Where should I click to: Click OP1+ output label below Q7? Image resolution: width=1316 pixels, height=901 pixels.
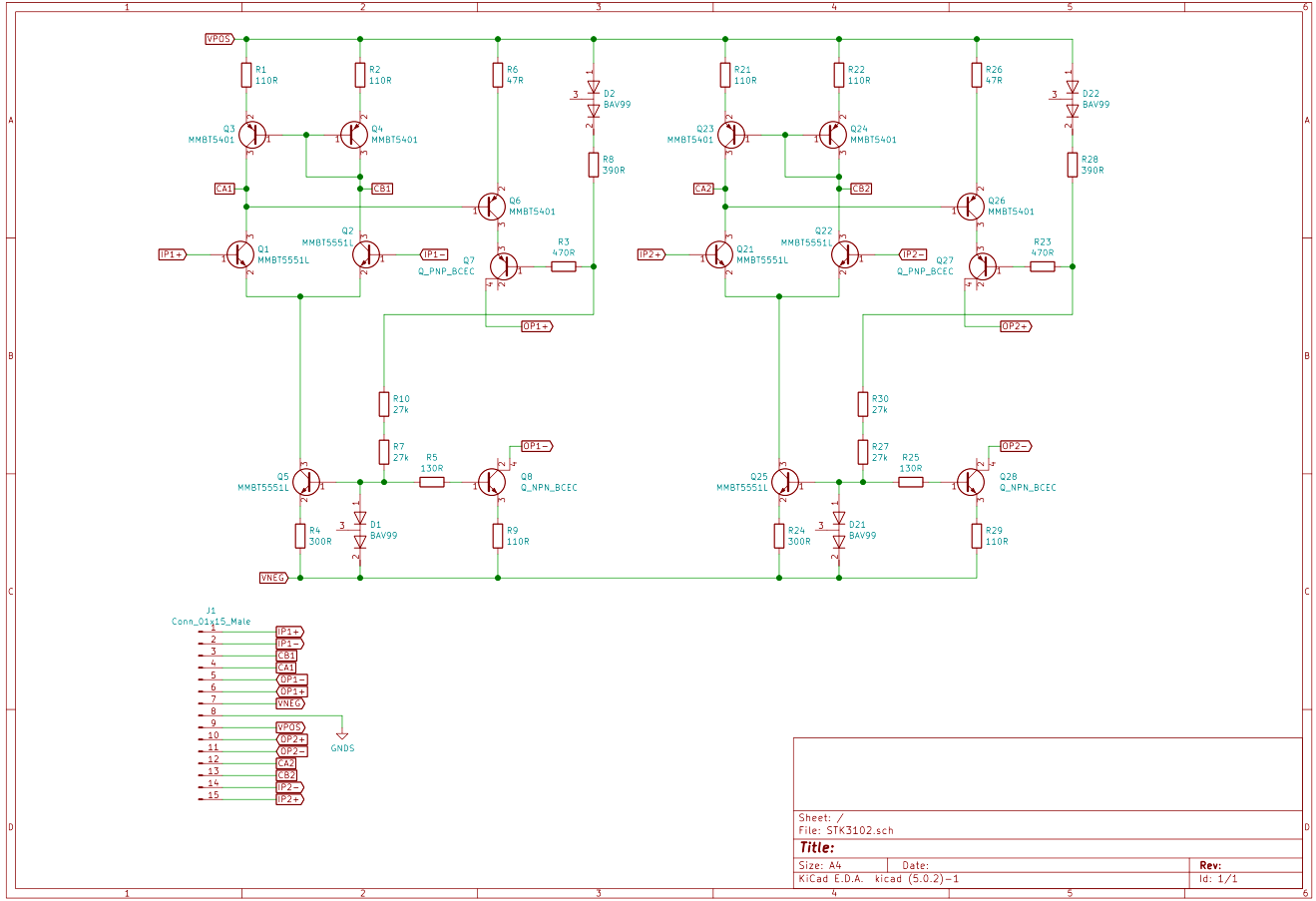pos(537,326)
